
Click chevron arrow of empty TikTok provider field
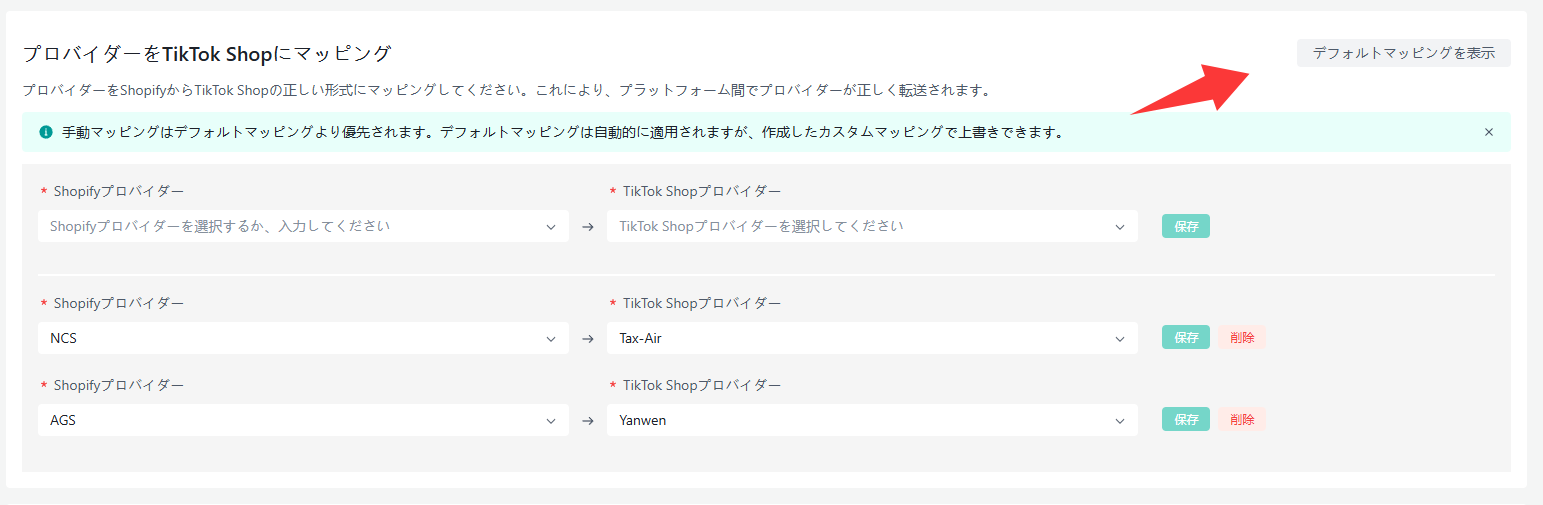(1120, 227)
